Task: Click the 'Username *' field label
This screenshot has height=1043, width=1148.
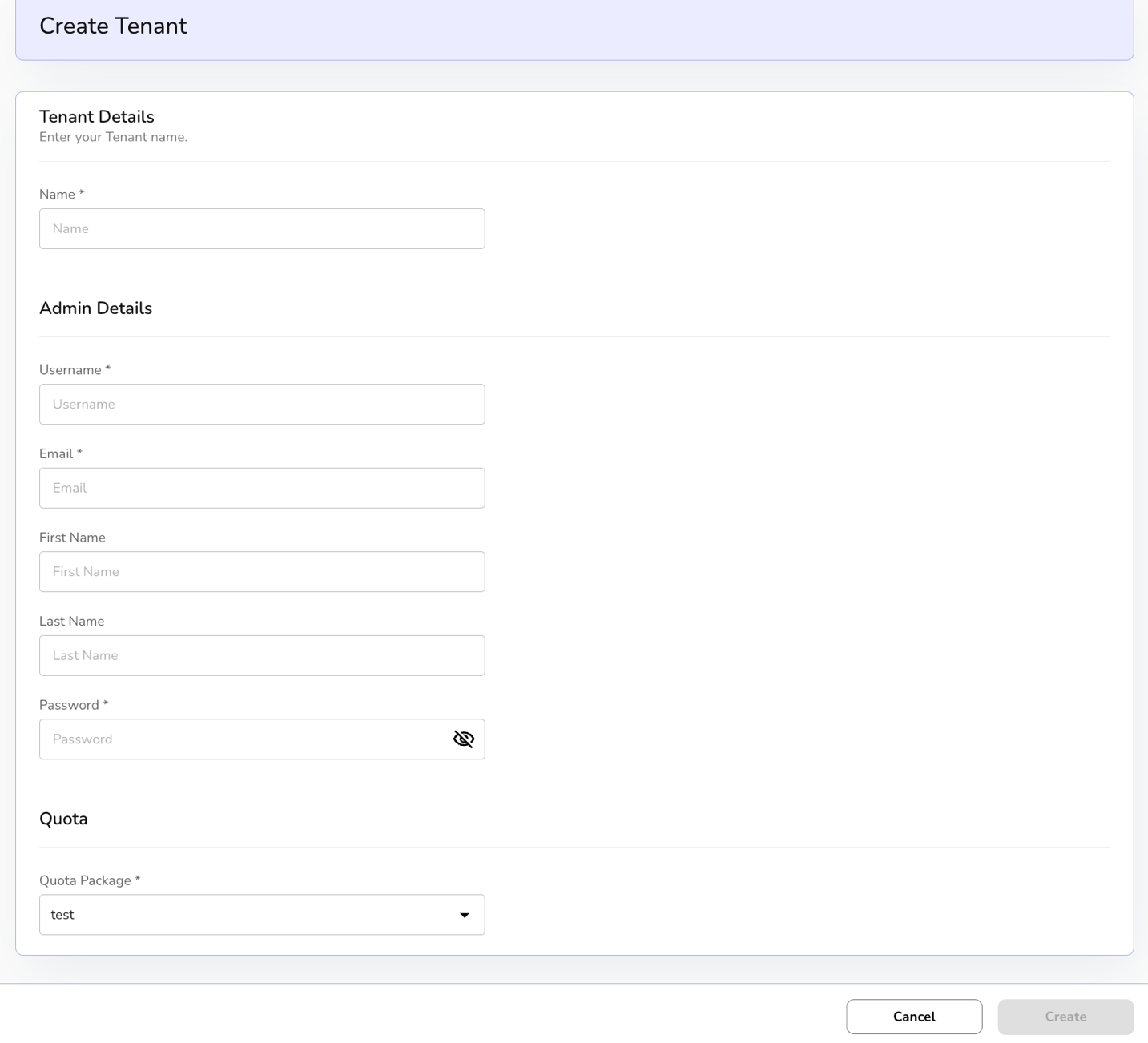Action: [75, 370]
